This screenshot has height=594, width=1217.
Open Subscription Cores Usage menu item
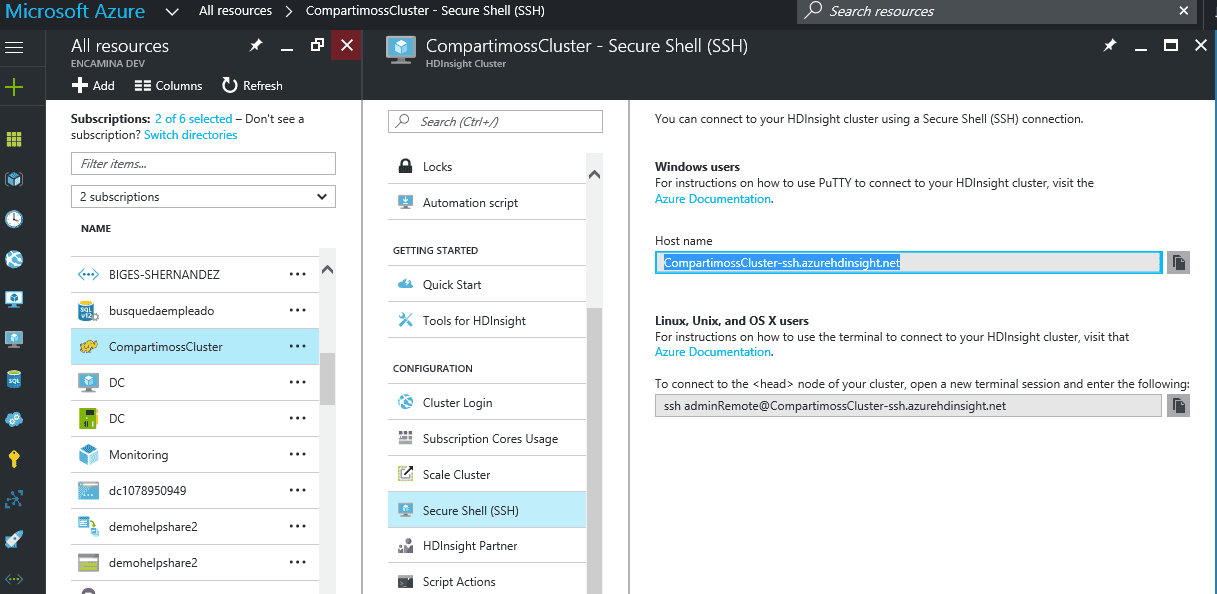click(x=486, y=438)
